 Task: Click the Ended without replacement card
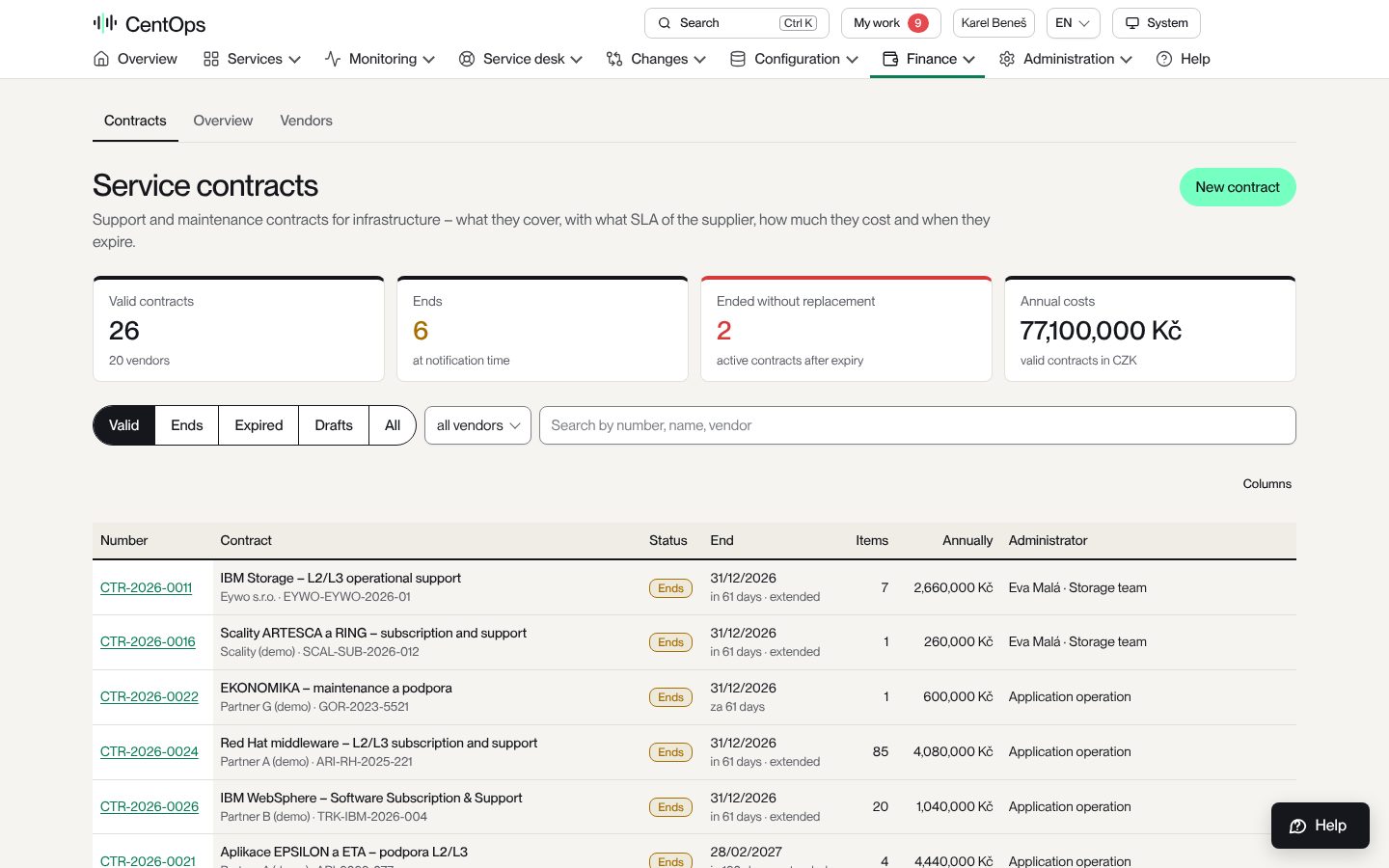(x=846, y=329)
